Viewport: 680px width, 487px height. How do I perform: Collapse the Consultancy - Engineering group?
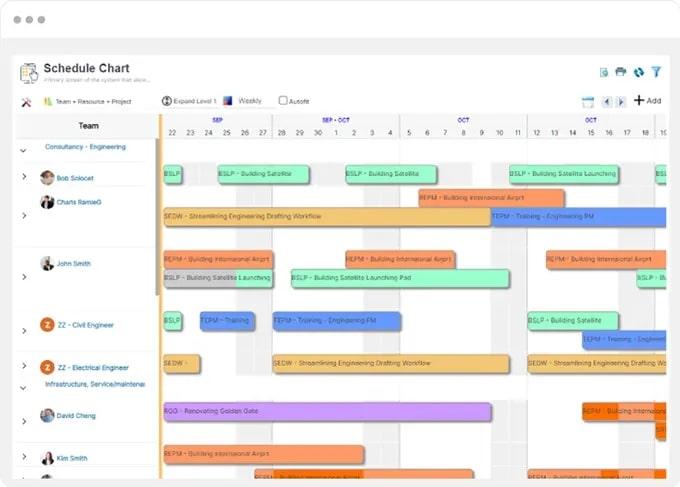pyautogui.click(x=23, y=151)
